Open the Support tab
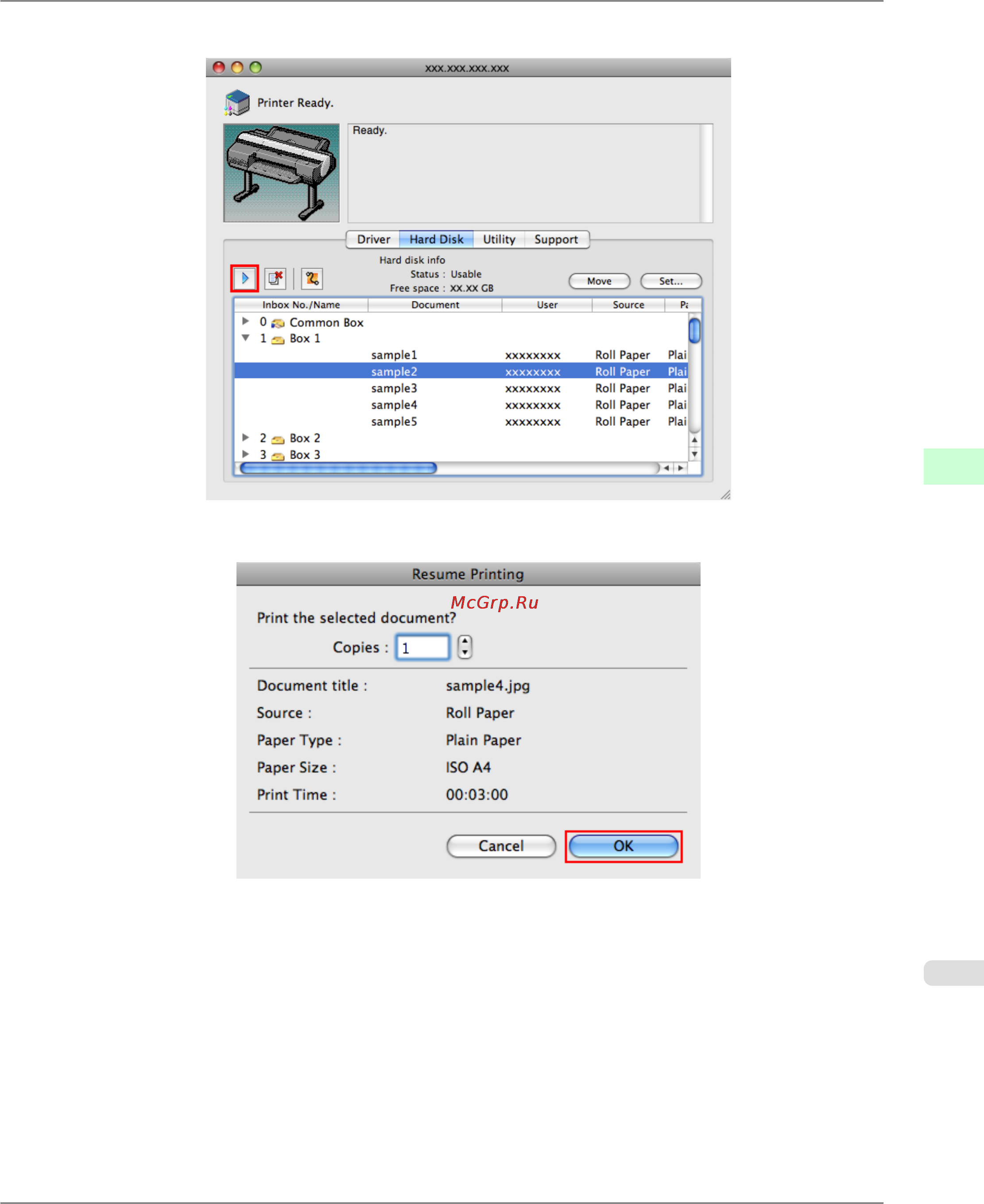 pyautogui.click(x=556, y=239)
